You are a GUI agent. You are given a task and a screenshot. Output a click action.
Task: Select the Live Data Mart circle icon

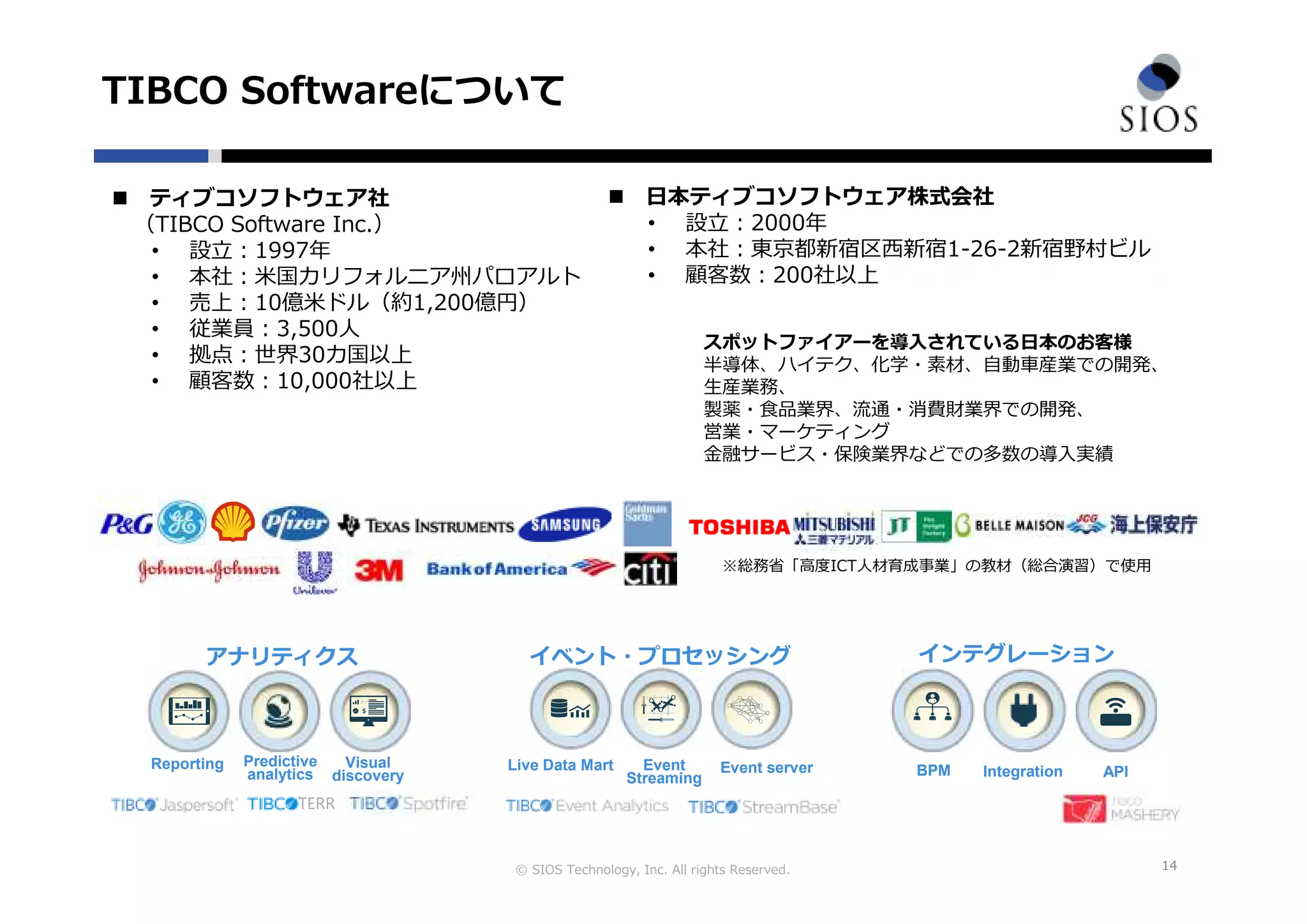(570, 709)
